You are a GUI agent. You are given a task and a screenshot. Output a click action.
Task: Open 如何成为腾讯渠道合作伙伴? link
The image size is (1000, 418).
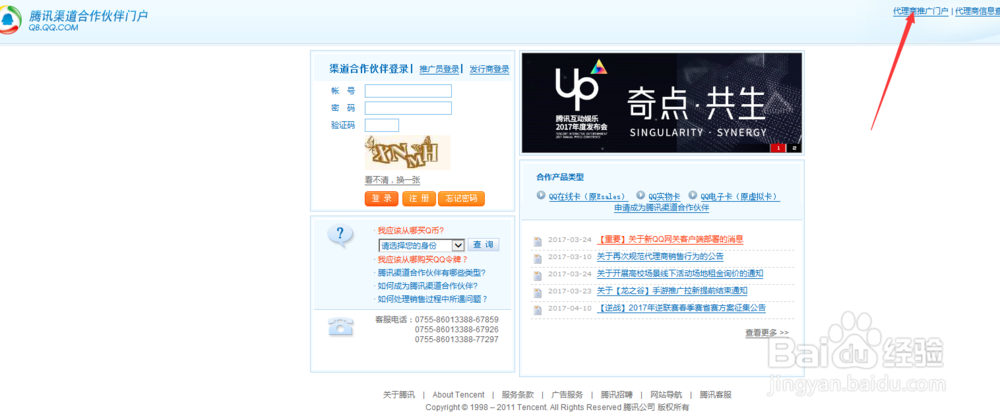[427, 286]
